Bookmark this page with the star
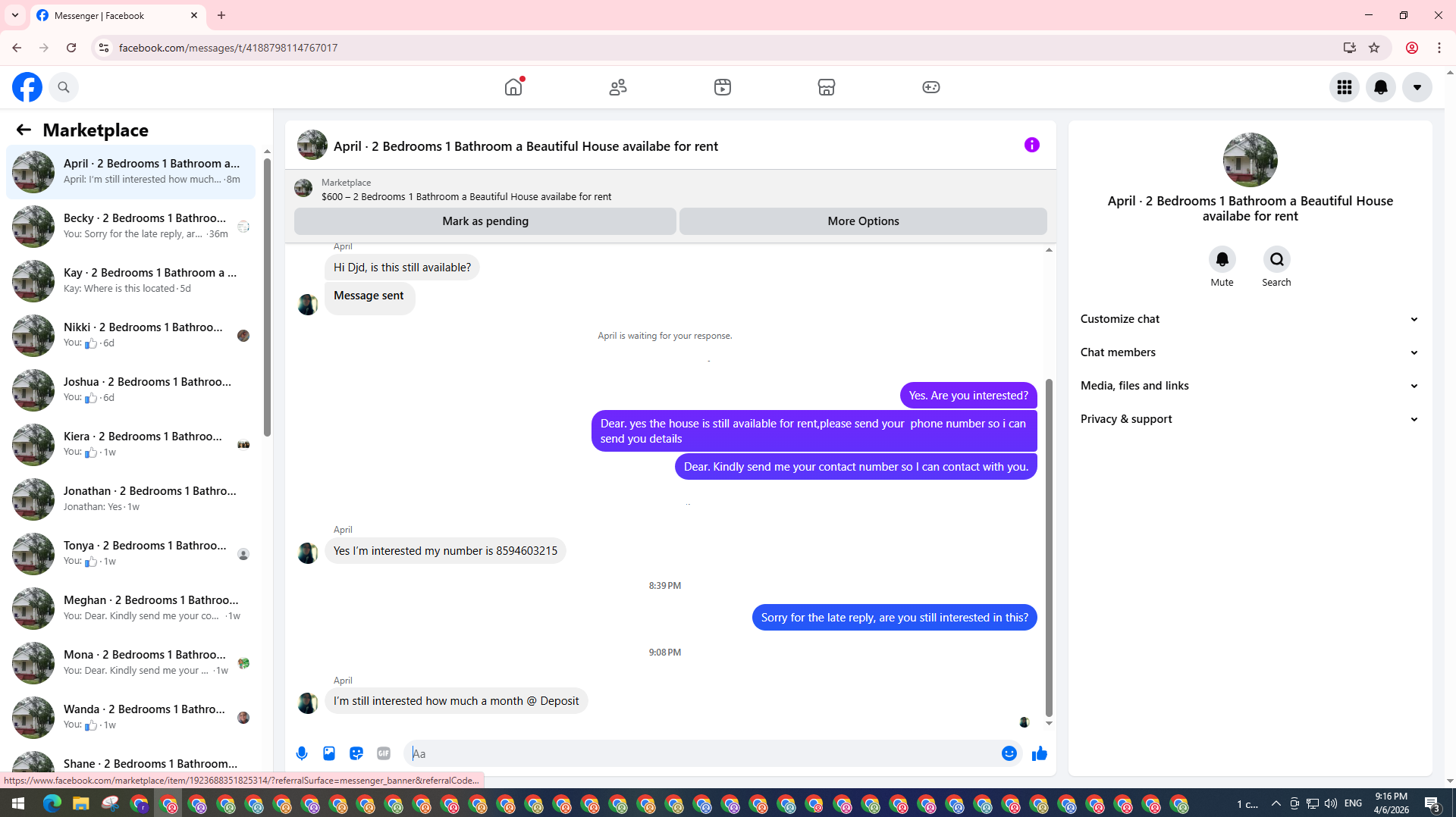The height and width of the screenshot is (817, 1456). point(1374,48)
